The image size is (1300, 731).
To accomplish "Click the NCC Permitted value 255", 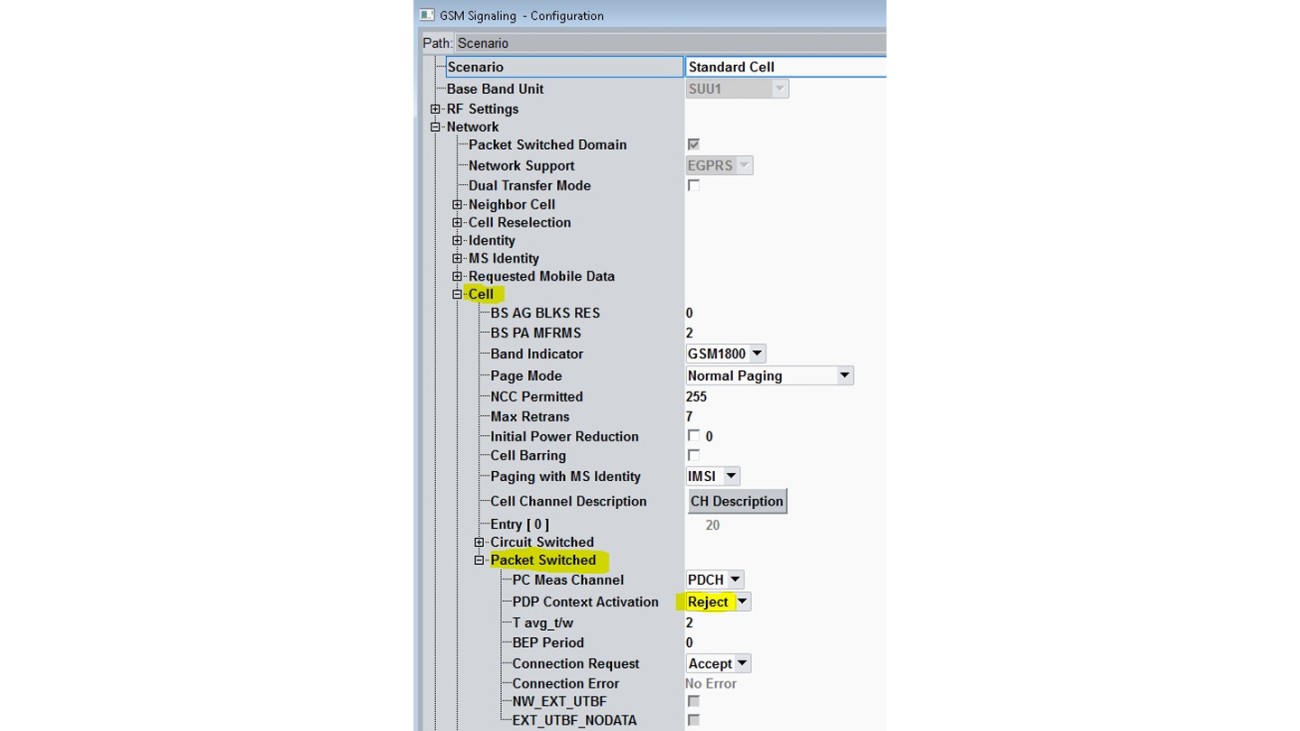I will click(696, 396).
